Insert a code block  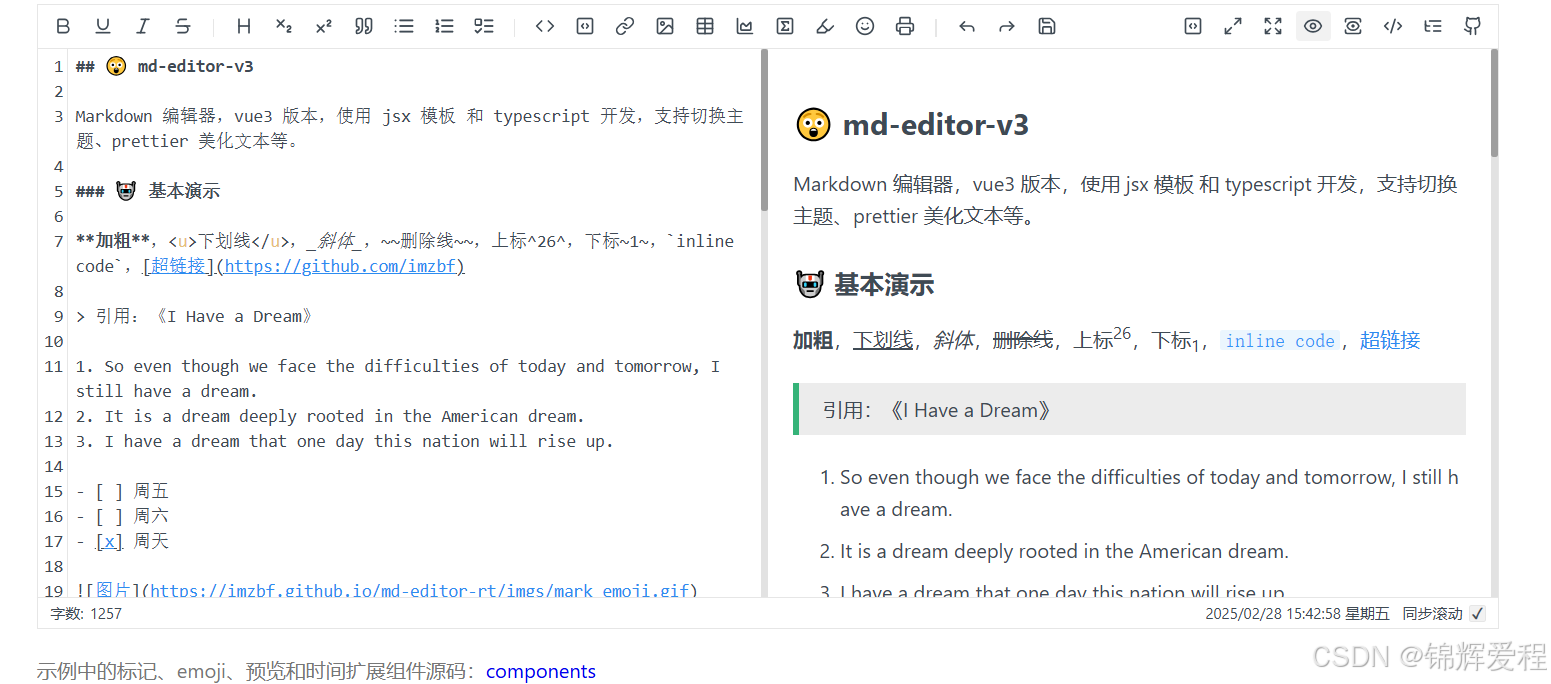pyautogui.click(x=585, y=27)
